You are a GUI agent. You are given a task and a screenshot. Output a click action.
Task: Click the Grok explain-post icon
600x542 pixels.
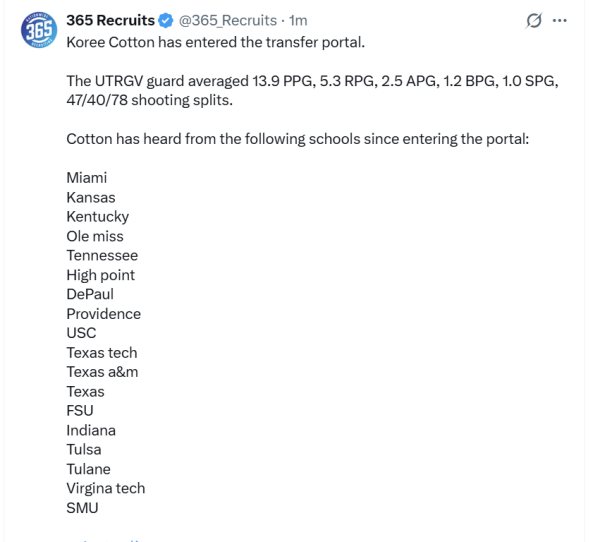coord(534,21)
